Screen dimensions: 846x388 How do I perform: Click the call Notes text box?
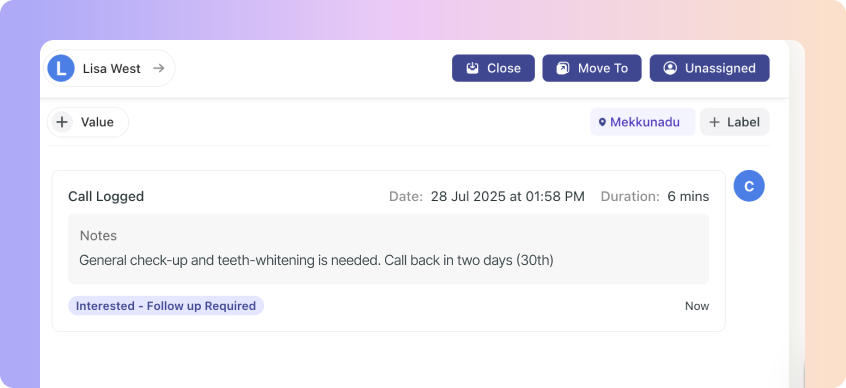[388, 249]
